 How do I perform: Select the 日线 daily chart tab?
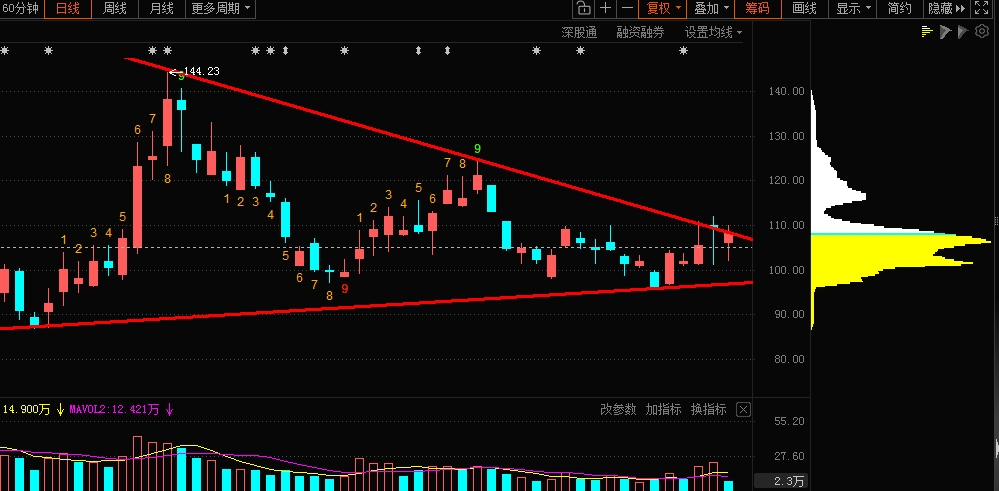point(68,8)
